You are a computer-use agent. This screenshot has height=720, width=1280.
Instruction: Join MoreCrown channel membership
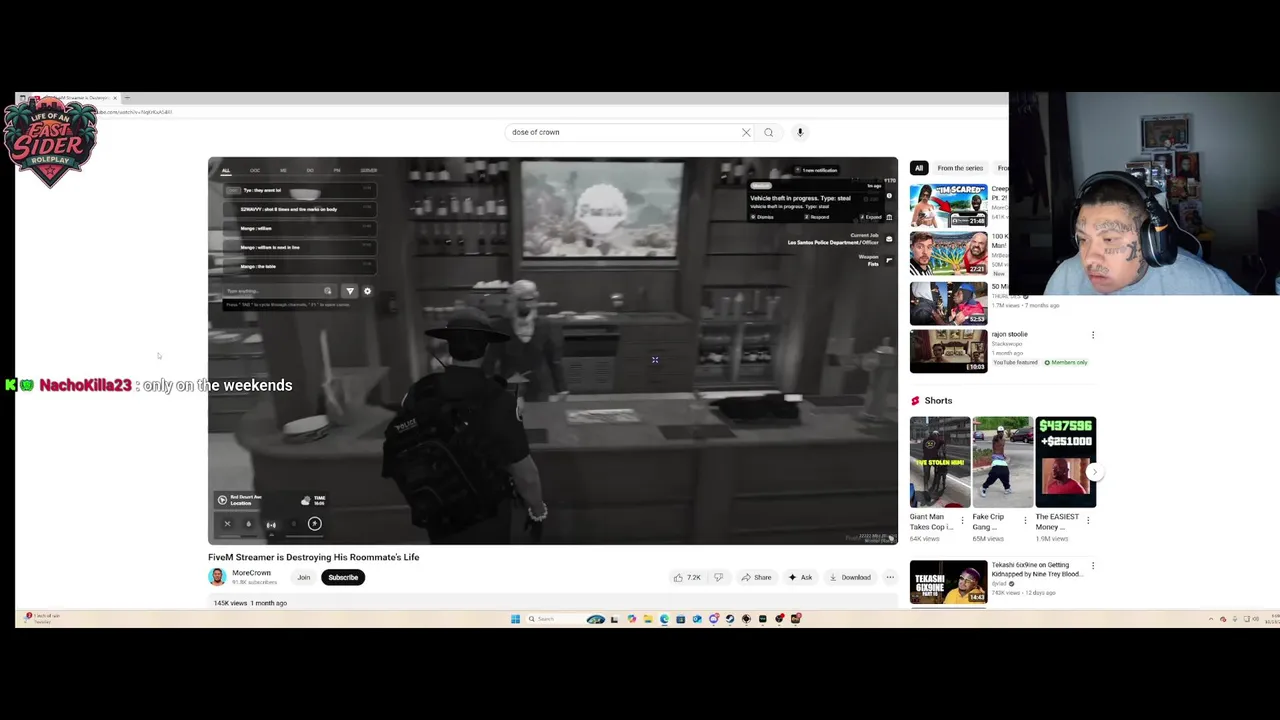[x=303, y=577]
